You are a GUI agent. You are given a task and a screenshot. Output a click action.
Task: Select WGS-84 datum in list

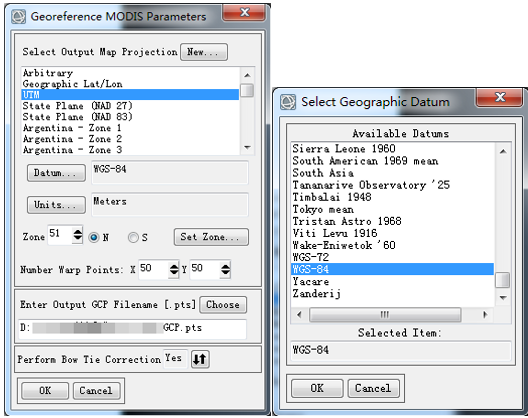click(x=393, y=269)
